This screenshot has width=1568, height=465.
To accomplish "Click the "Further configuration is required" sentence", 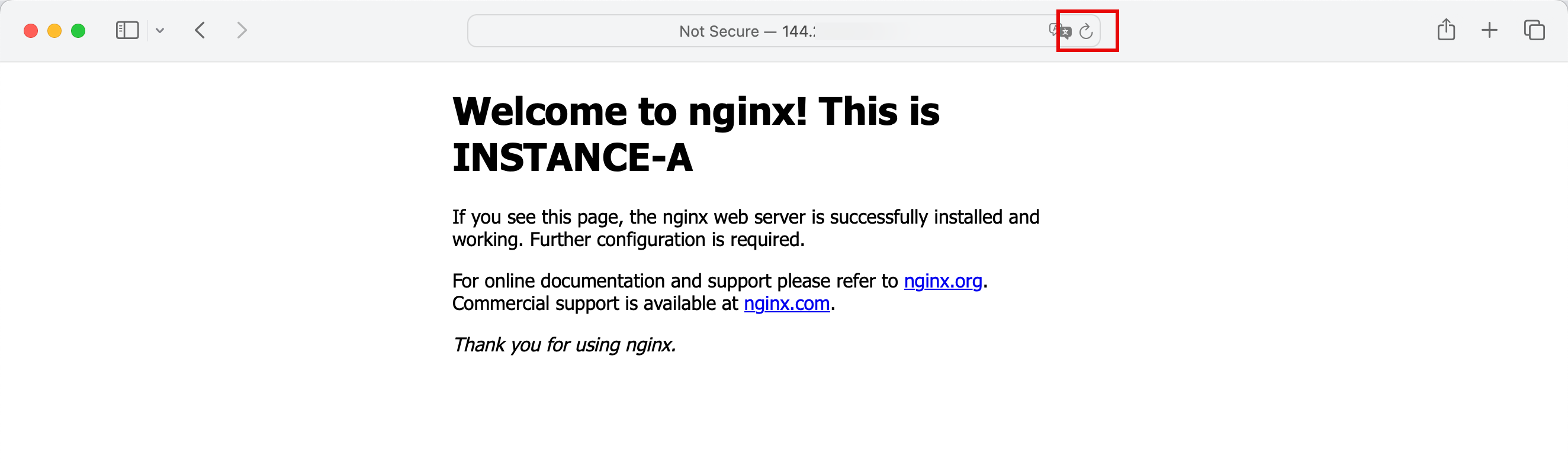I will point(667,240).
